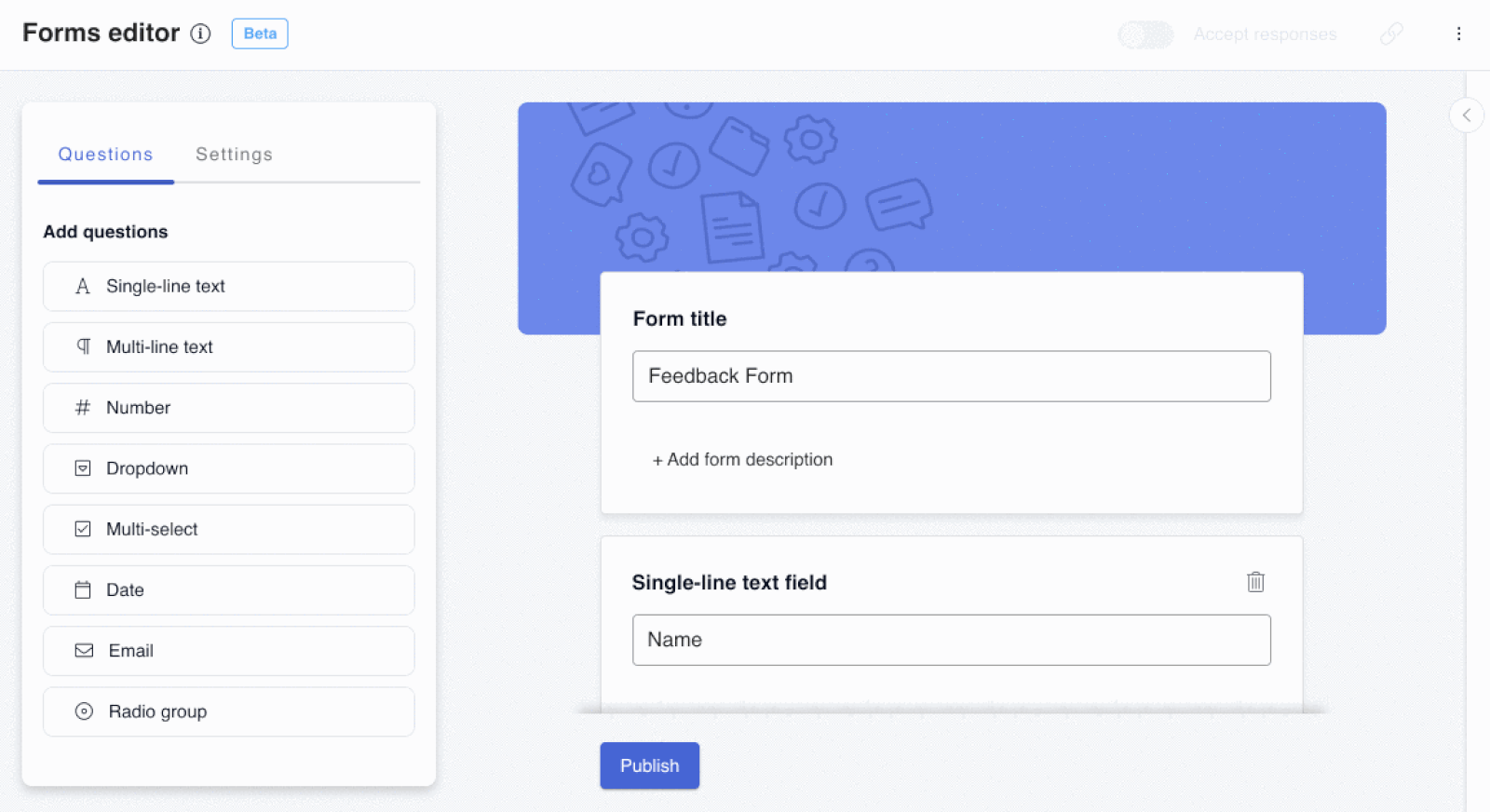Add a Dropdown question
This screenshot has height=812, width=1490.
(228, 468)
